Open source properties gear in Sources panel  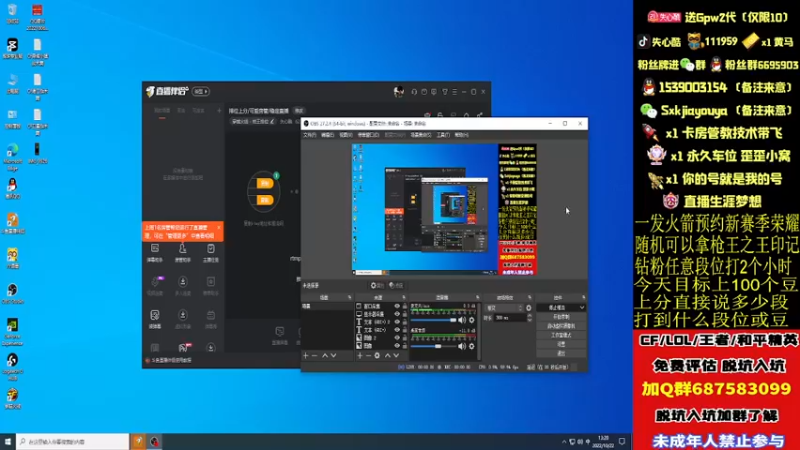377,356
